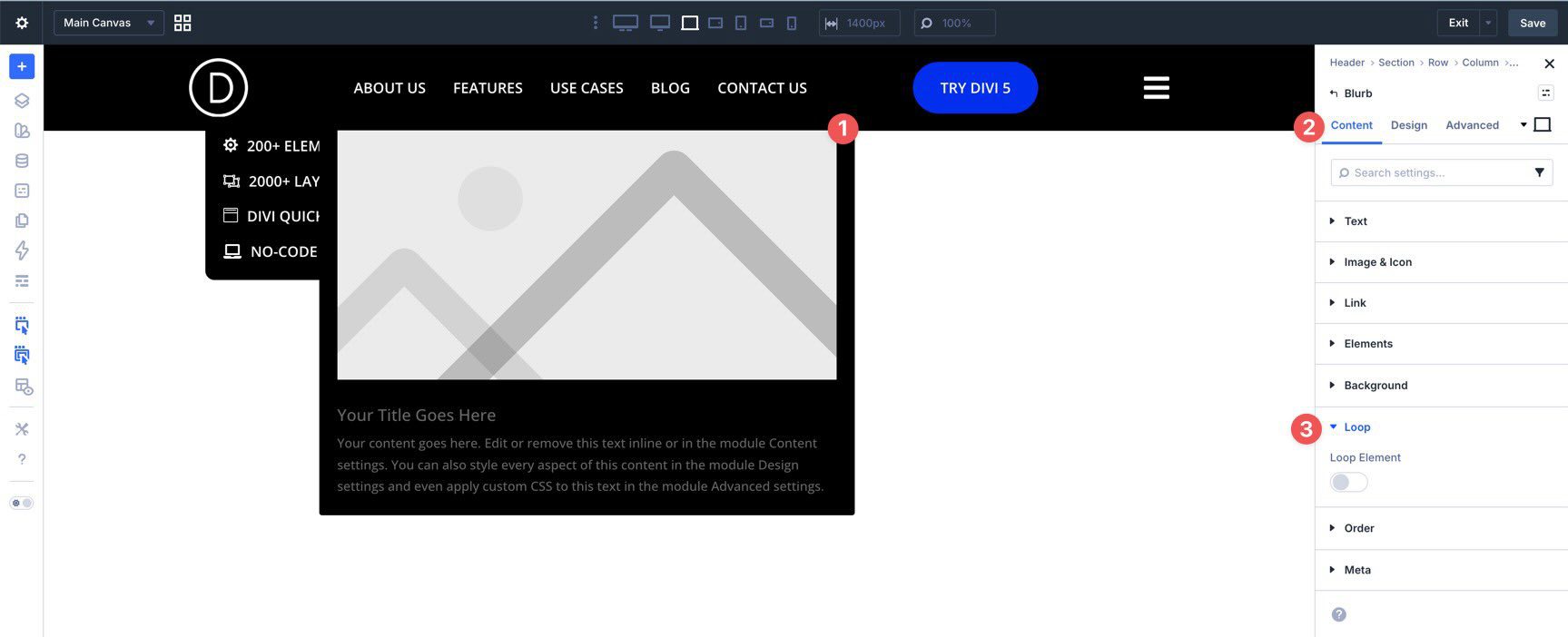Switch to phone landscape breakpoint icon

click(x=766, y=23)
